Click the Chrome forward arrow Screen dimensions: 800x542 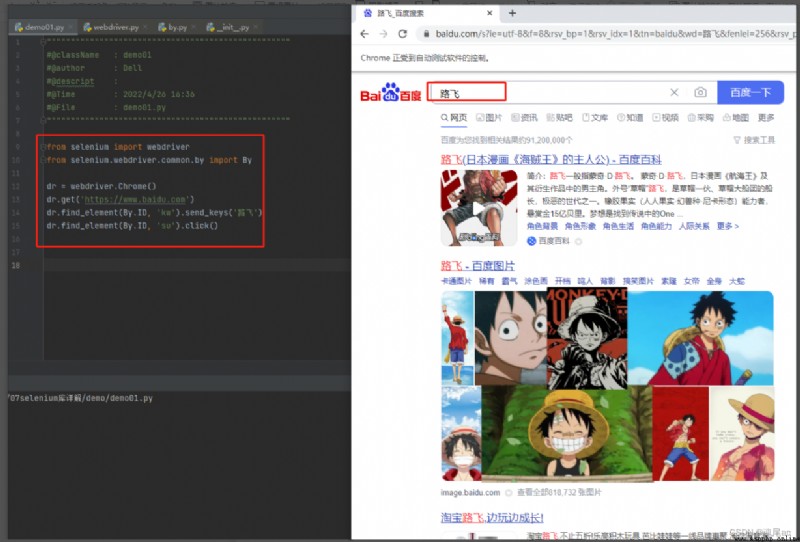pyautogui.click(x=383, y=34)
